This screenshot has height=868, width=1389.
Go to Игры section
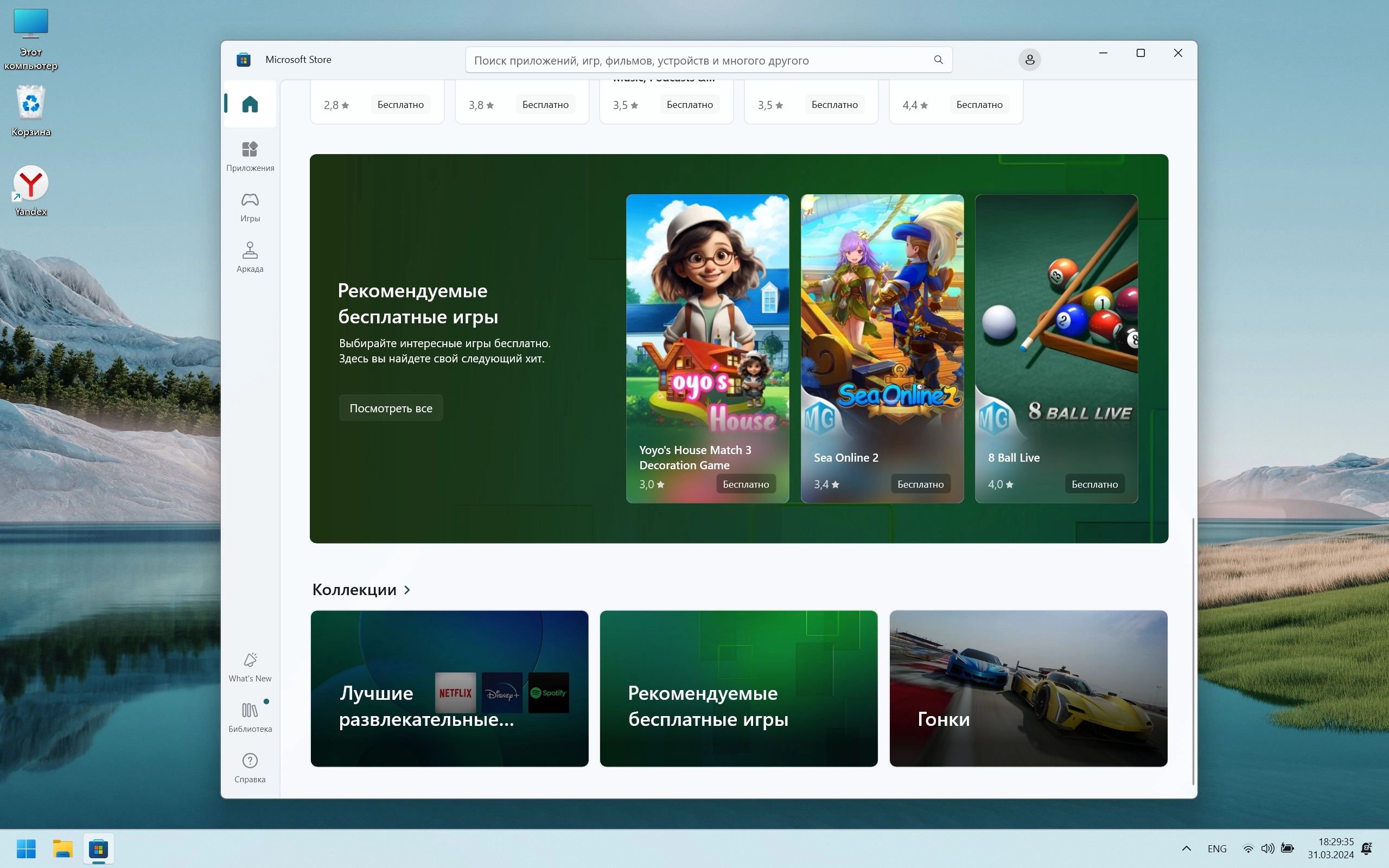click(x=250, y=207)
